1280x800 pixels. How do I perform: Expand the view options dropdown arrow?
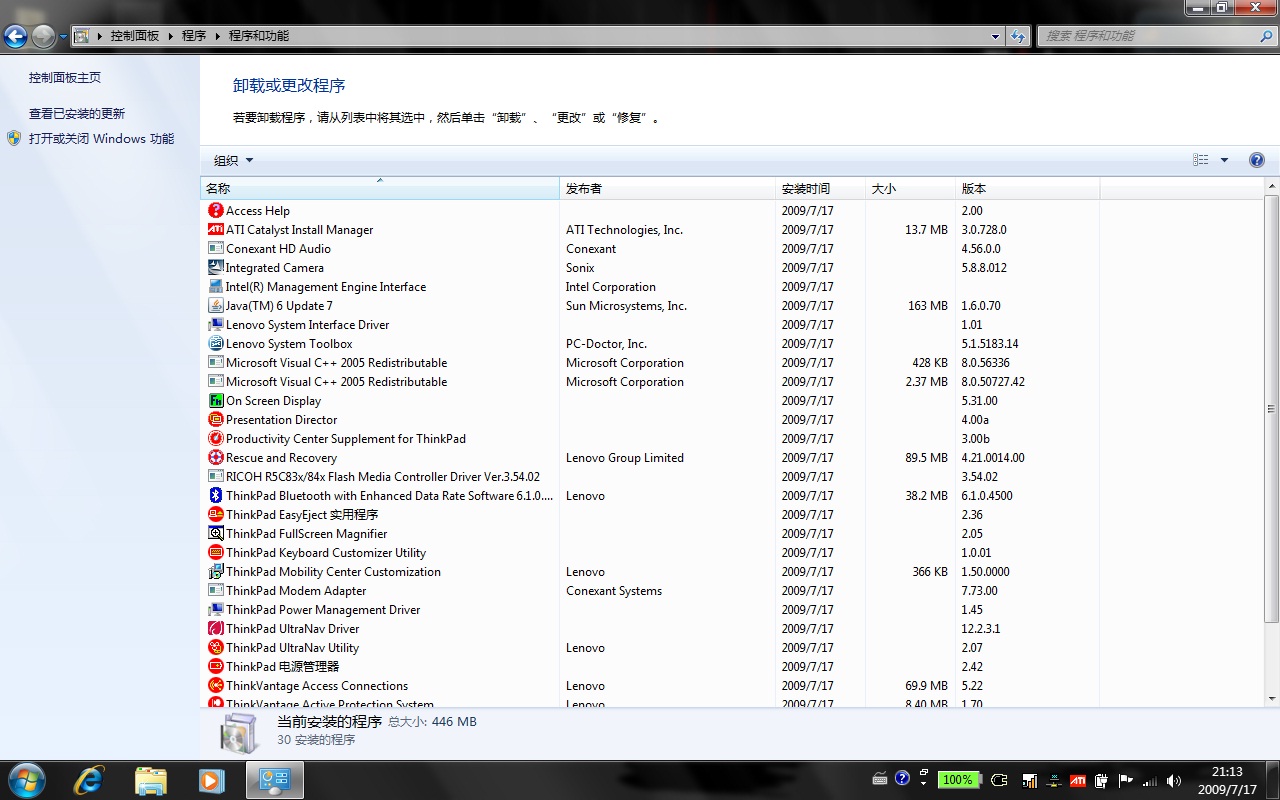click(1224, 160)
